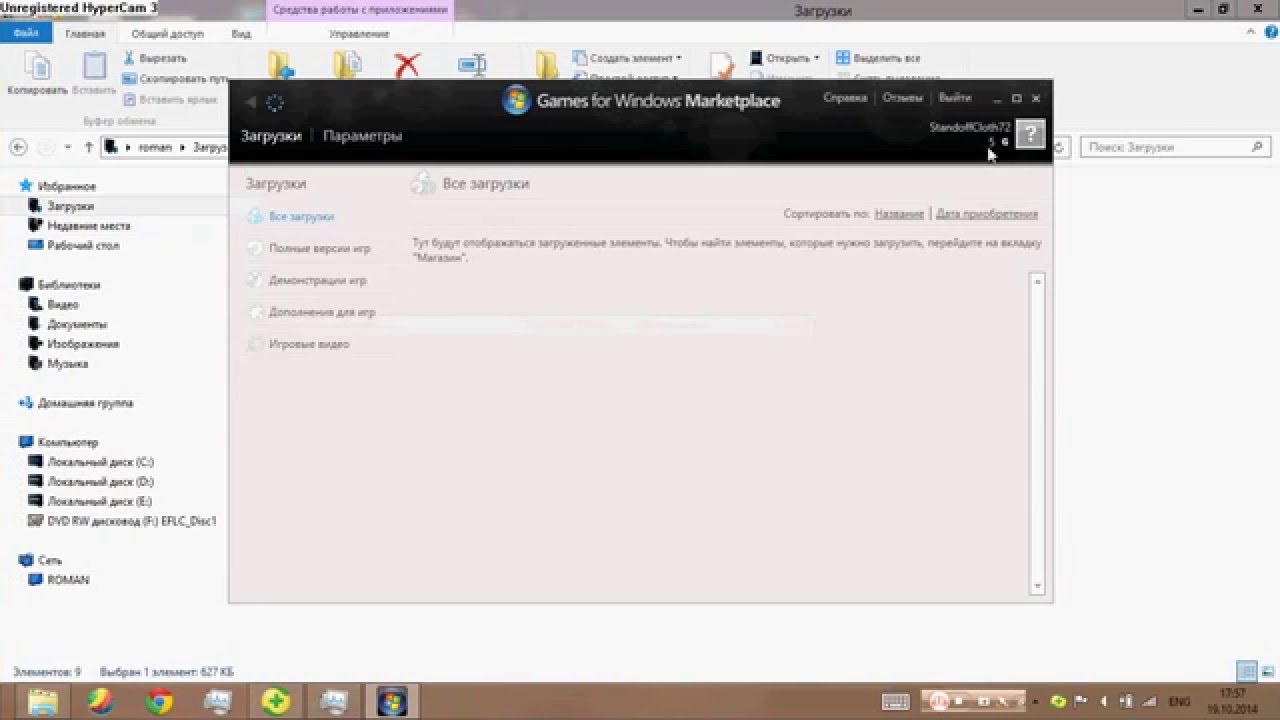Click Вырезать scissors in ribbon

point(155,58)
